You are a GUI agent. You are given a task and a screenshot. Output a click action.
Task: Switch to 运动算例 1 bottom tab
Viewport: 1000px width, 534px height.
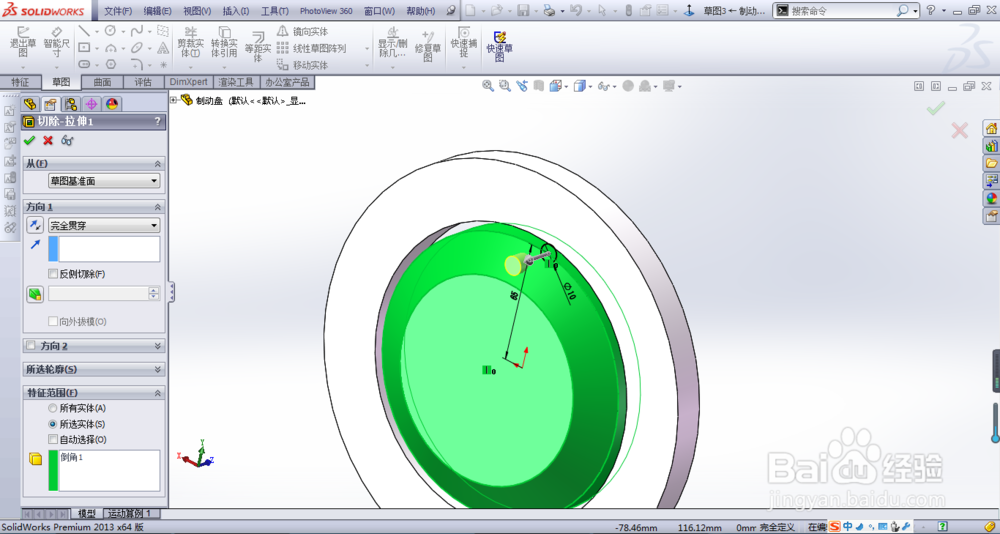click(129, 514)
